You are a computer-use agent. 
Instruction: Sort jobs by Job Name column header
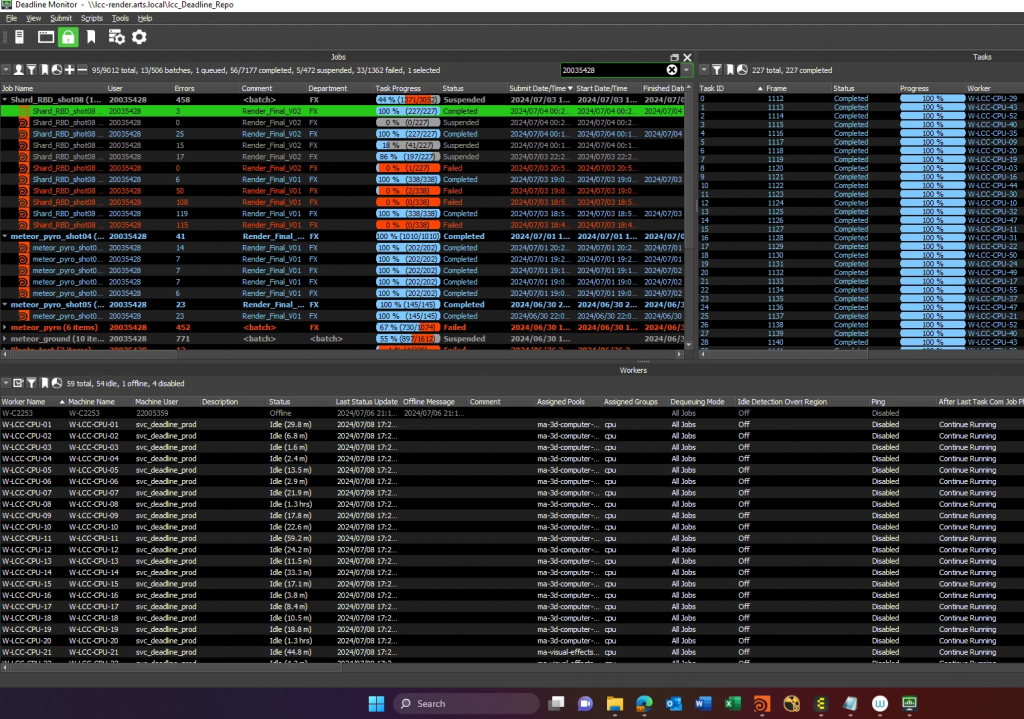click(x=53, y=88)
